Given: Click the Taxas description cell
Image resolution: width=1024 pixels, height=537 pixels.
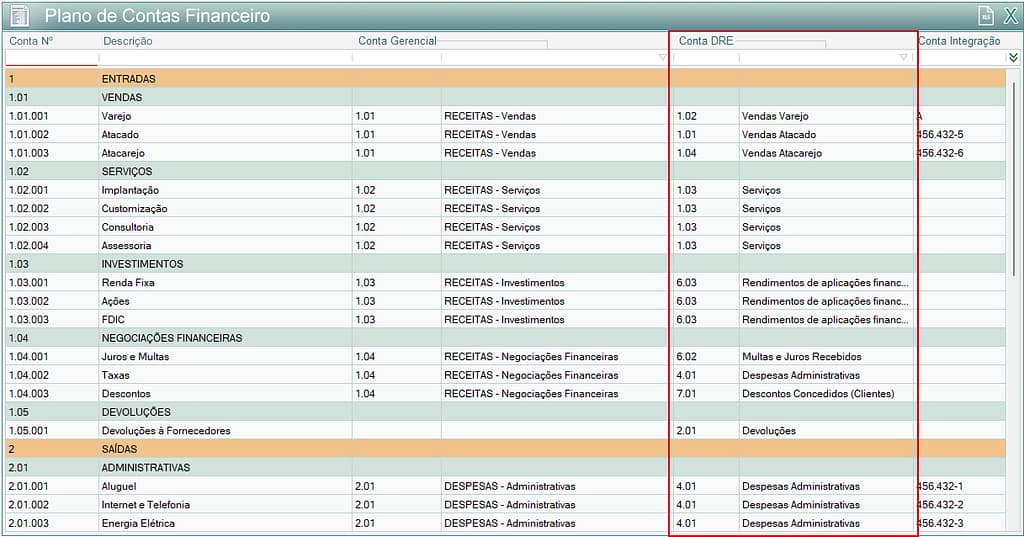Looking at the screenshot, I should click(225, 375).
